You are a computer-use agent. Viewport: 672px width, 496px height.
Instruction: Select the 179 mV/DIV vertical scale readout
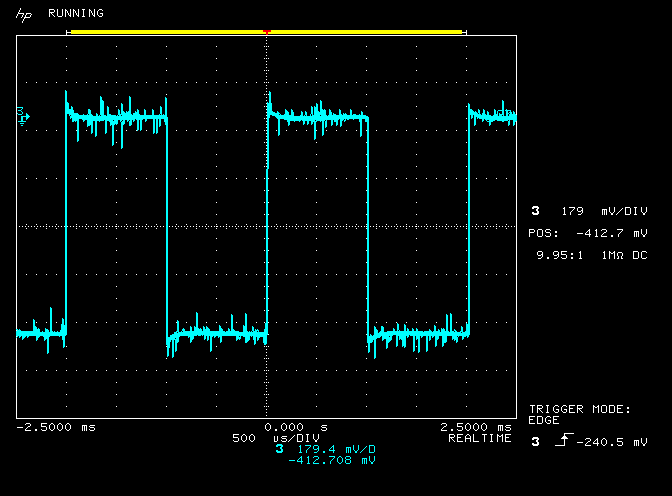[589, 211]
